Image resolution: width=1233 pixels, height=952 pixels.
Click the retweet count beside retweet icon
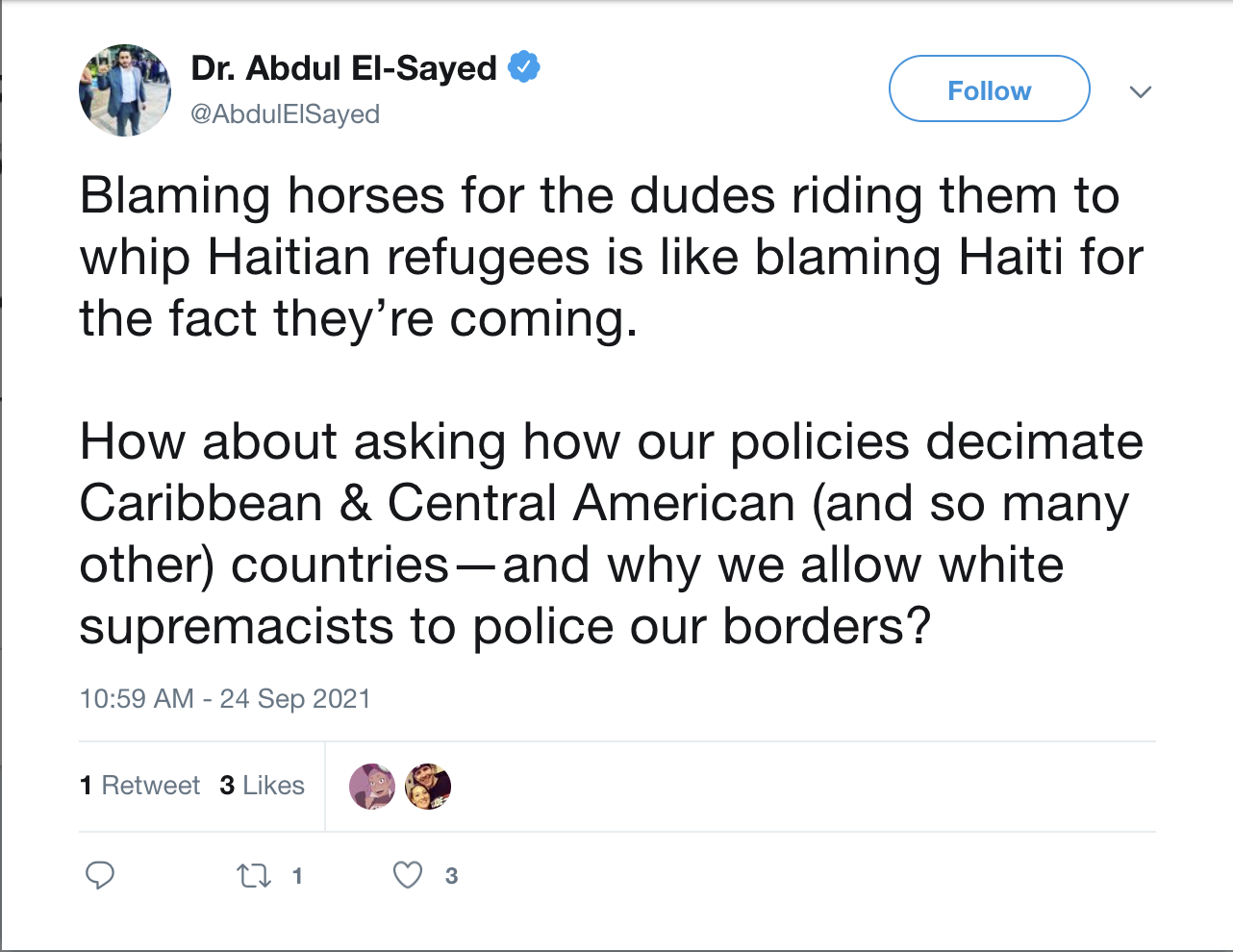click(x=297, y=876)
